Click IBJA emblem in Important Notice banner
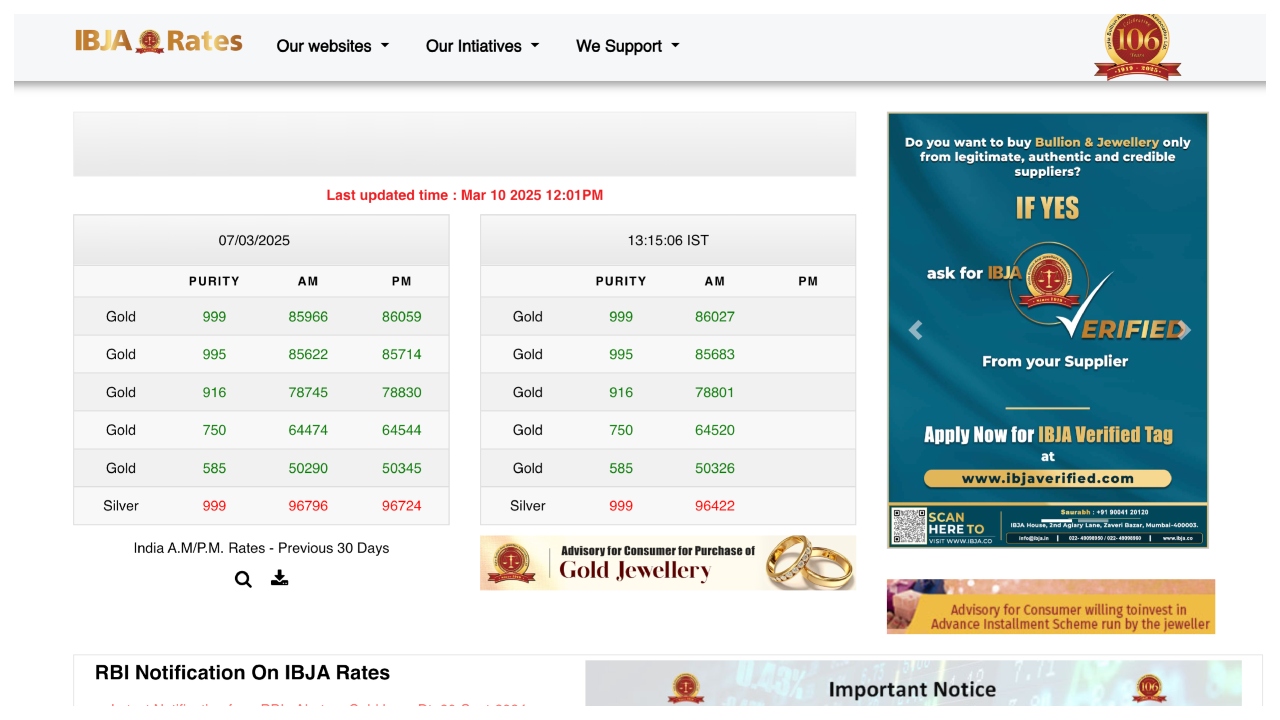This screenshot has width=1280, height=720. pos(685,688)
